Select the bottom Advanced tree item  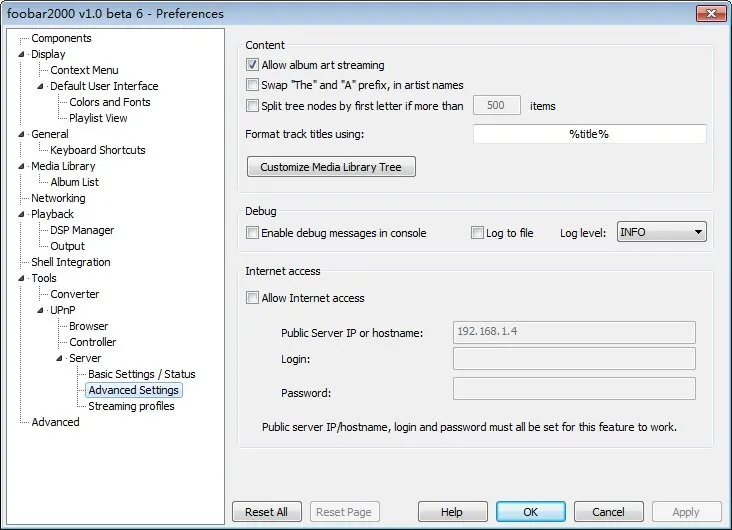pos(55,422)
